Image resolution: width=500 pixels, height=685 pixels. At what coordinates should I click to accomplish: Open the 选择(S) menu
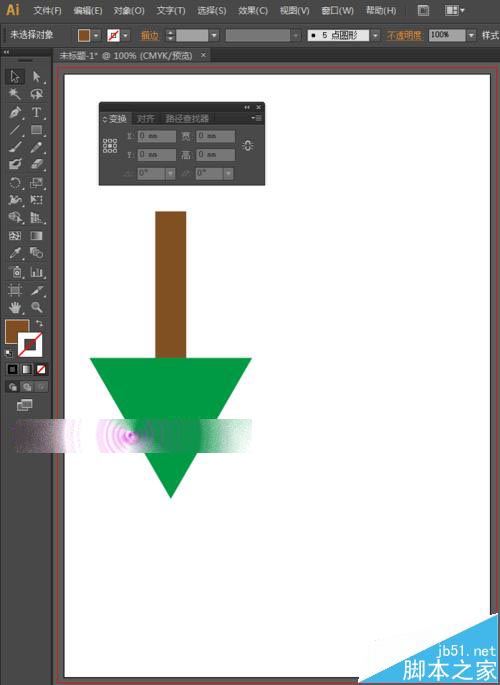click(x=212, y=10)
